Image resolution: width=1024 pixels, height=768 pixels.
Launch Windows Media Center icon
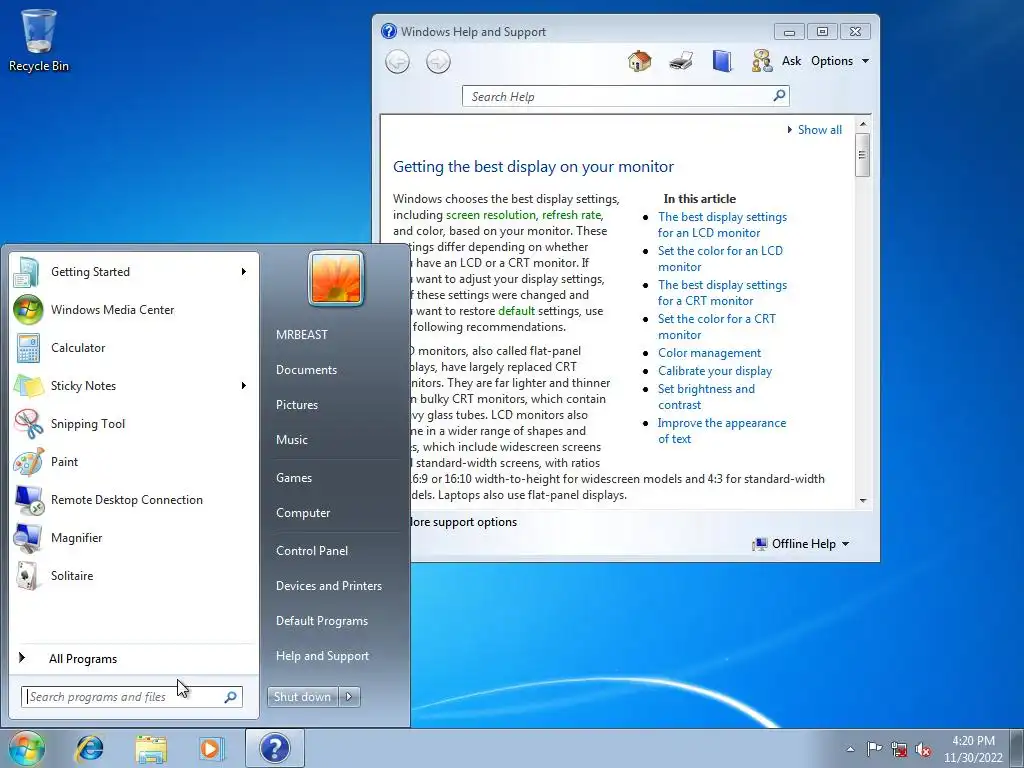click(27, 310)
